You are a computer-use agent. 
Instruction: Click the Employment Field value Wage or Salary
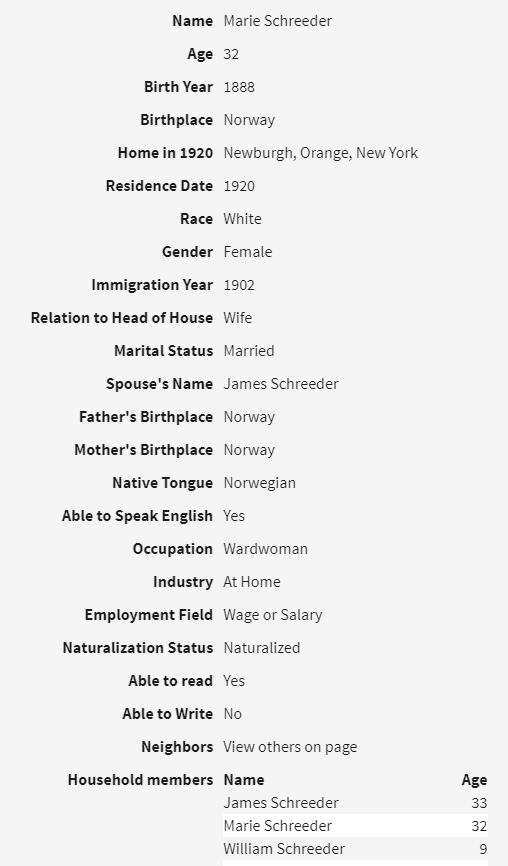pos(272,615)
